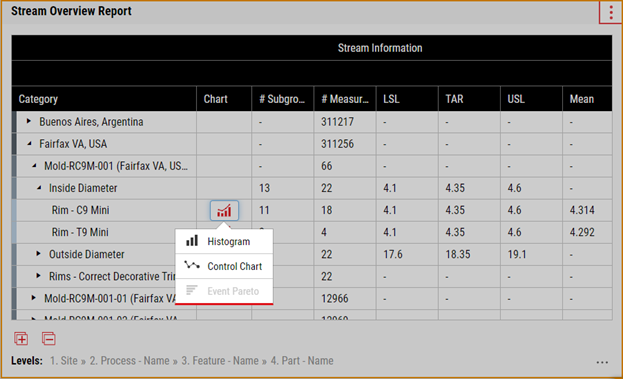Select the Rim - C9 Mini row label

pos(80,210)
